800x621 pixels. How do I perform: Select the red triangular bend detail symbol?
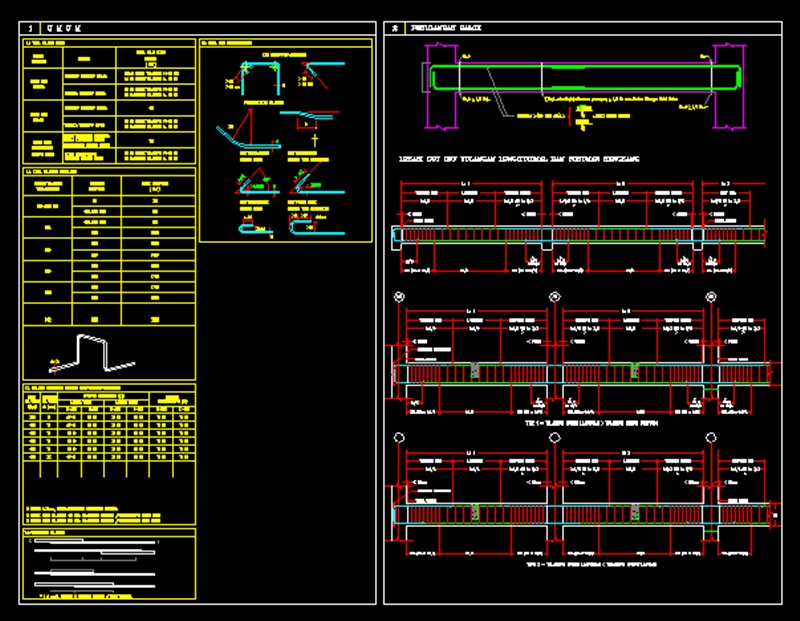tap(253, 179)
